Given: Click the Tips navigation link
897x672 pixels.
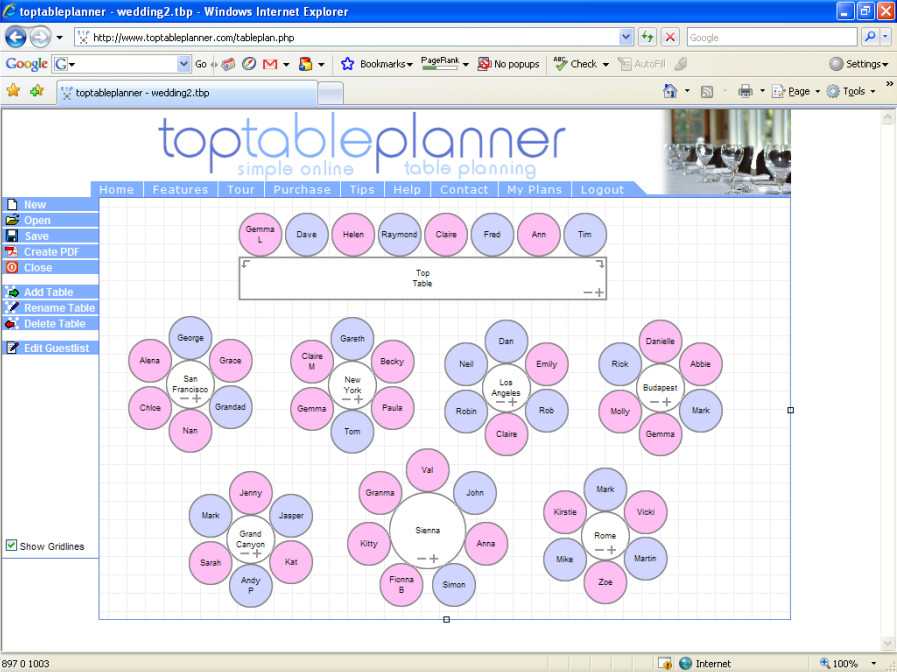Looking at the screenshot, I should click(362, 189).
